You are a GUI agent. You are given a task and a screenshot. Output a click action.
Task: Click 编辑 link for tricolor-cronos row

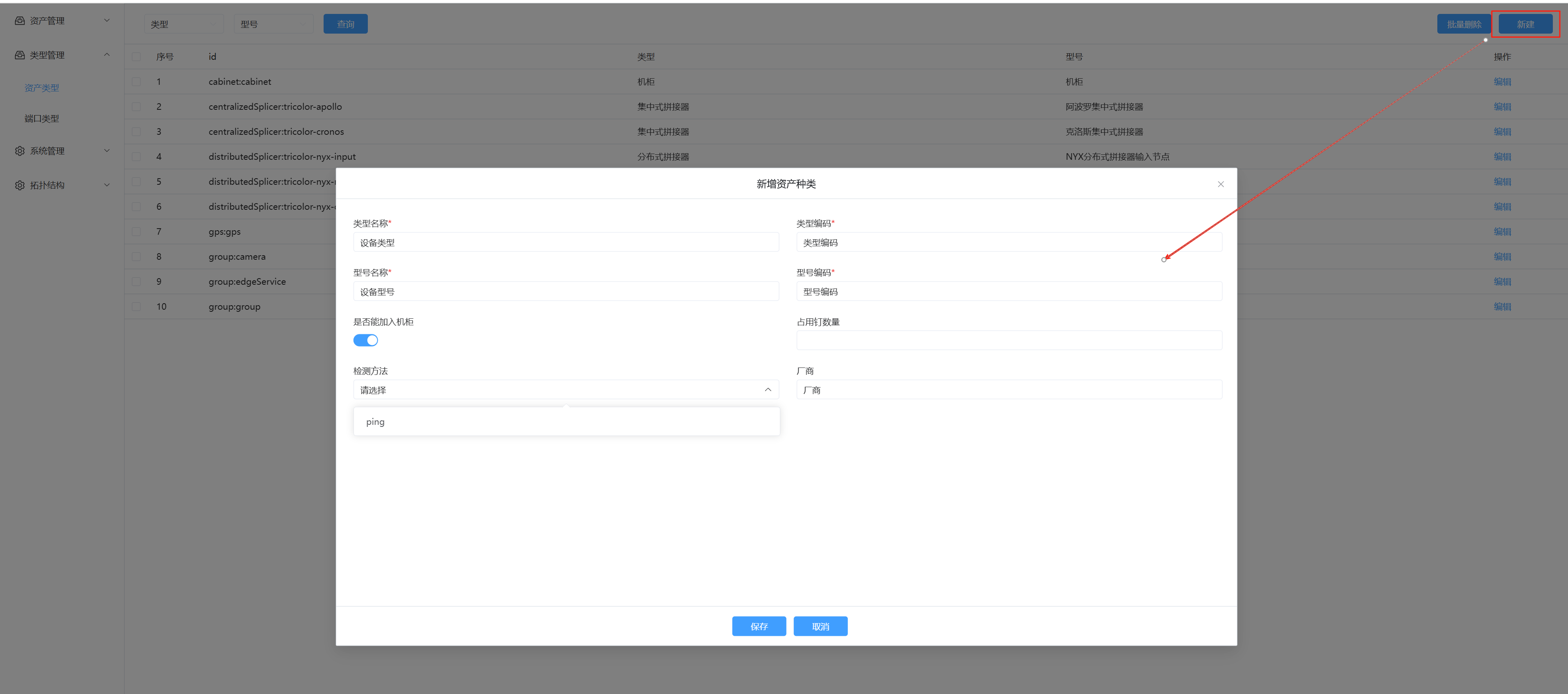1502,132
